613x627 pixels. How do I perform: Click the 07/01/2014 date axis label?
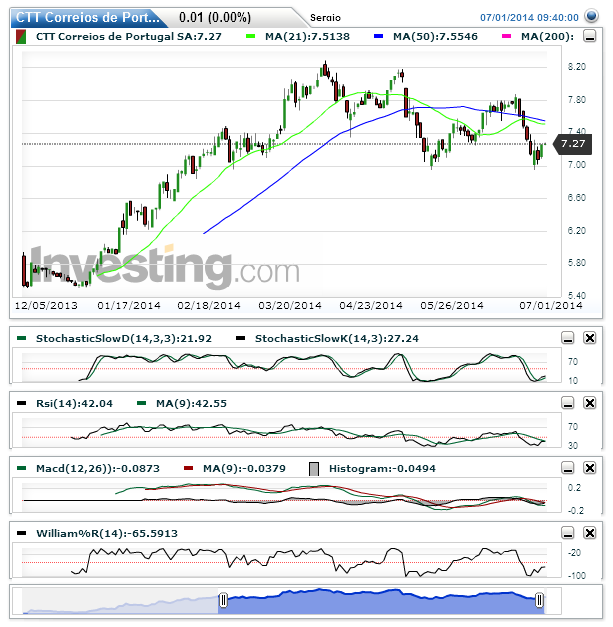(551, 306)
